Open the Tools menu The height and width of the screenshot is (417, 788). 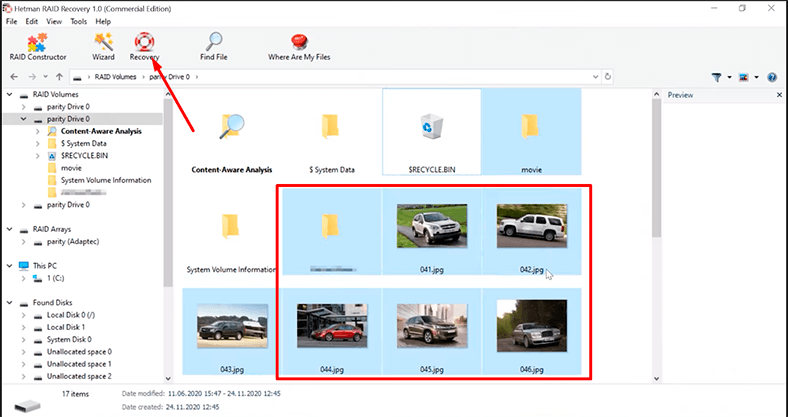78,22
